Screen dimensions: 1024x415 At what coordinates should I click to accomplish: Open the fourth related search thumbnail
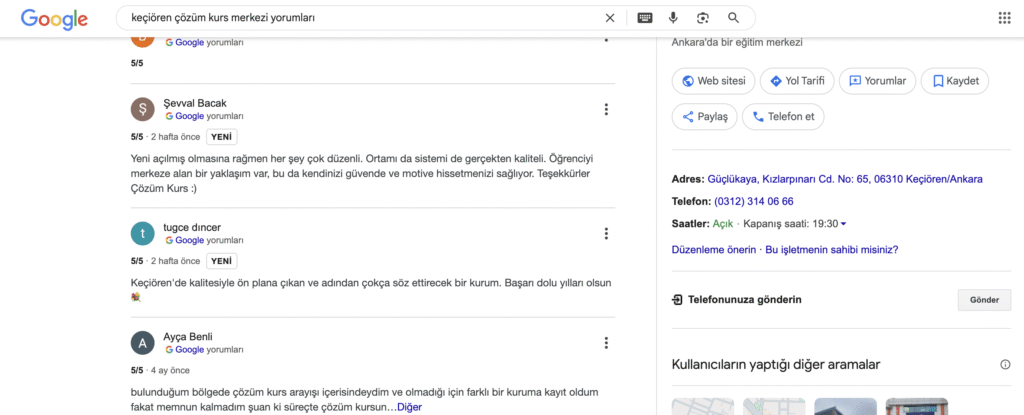[x=917, y=407]
